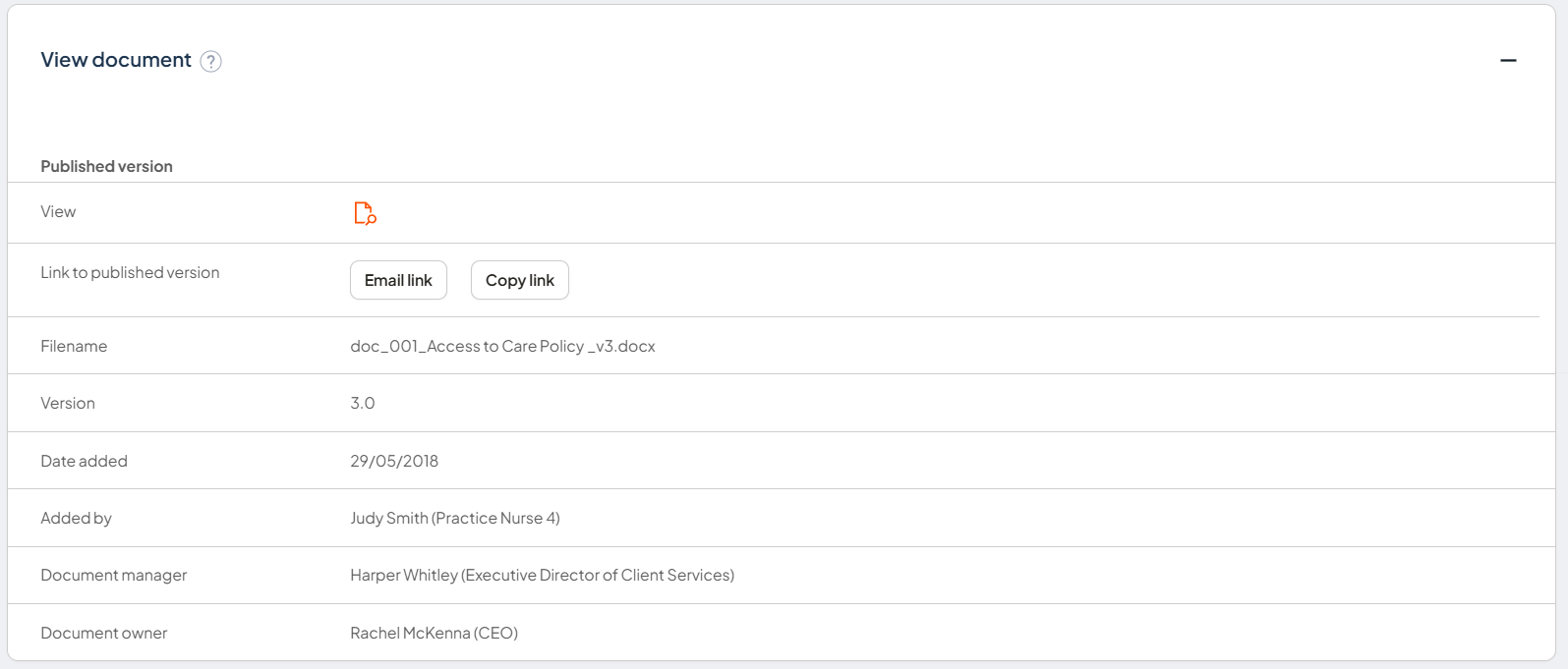Click the Email link button

click(x=398, y=280)
